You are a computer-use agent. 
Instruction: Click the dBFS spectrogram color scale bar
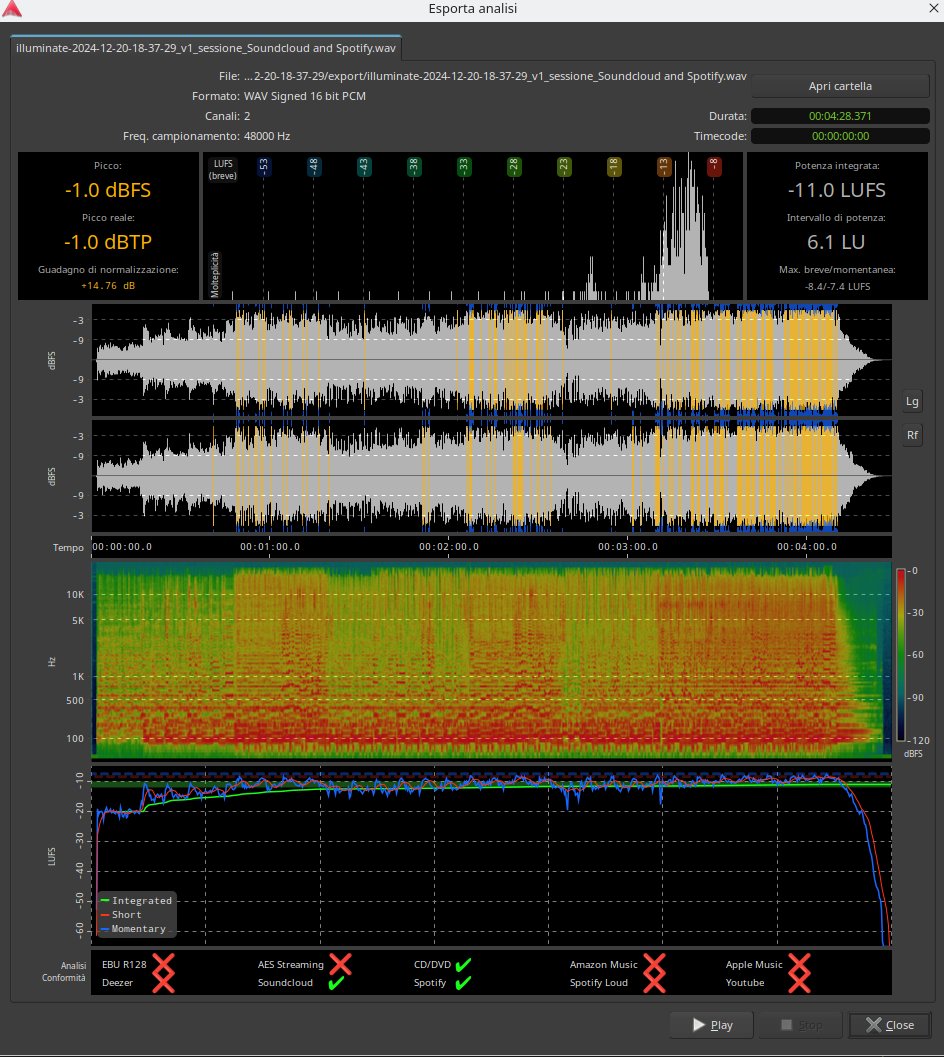click(x=900, y=655)
